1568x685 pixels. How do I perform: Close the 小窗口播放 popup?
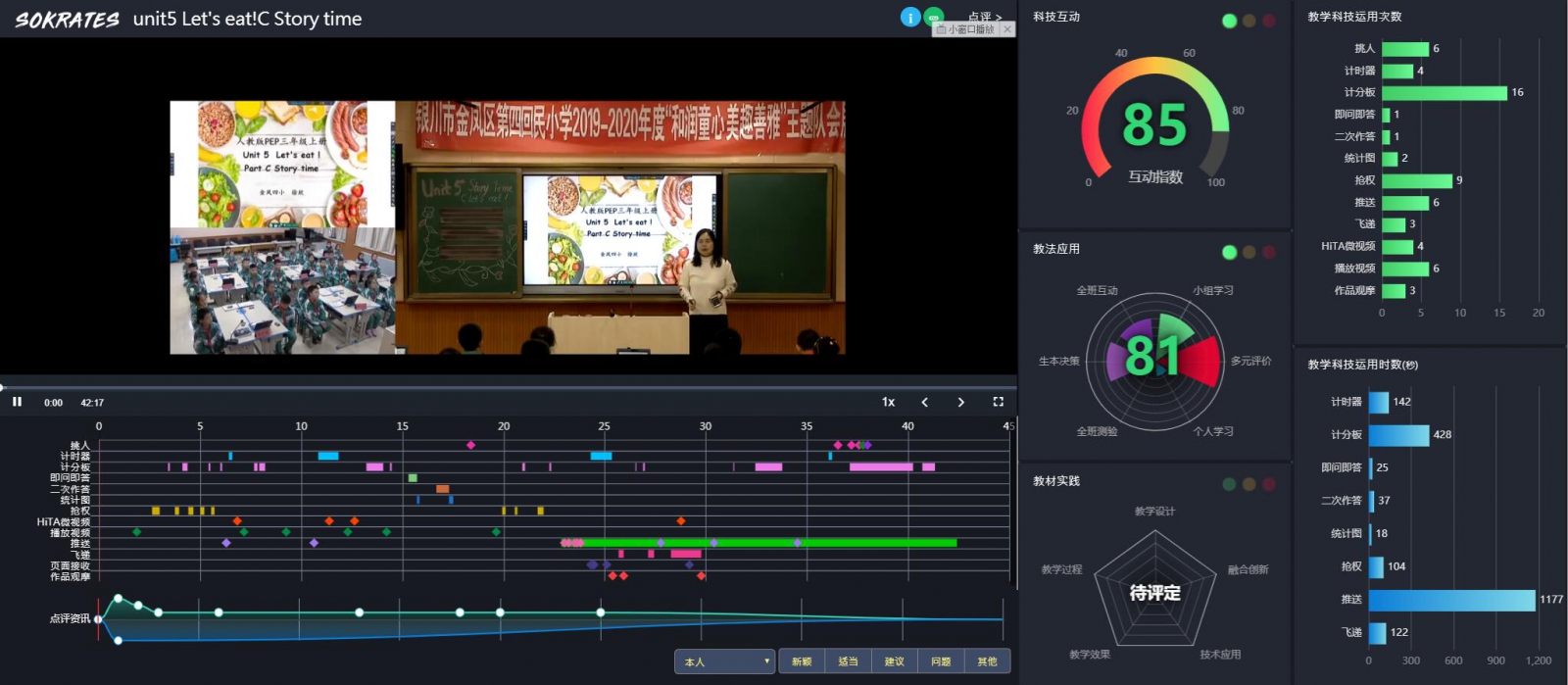pyautogui.click(x=1007, y=29)
